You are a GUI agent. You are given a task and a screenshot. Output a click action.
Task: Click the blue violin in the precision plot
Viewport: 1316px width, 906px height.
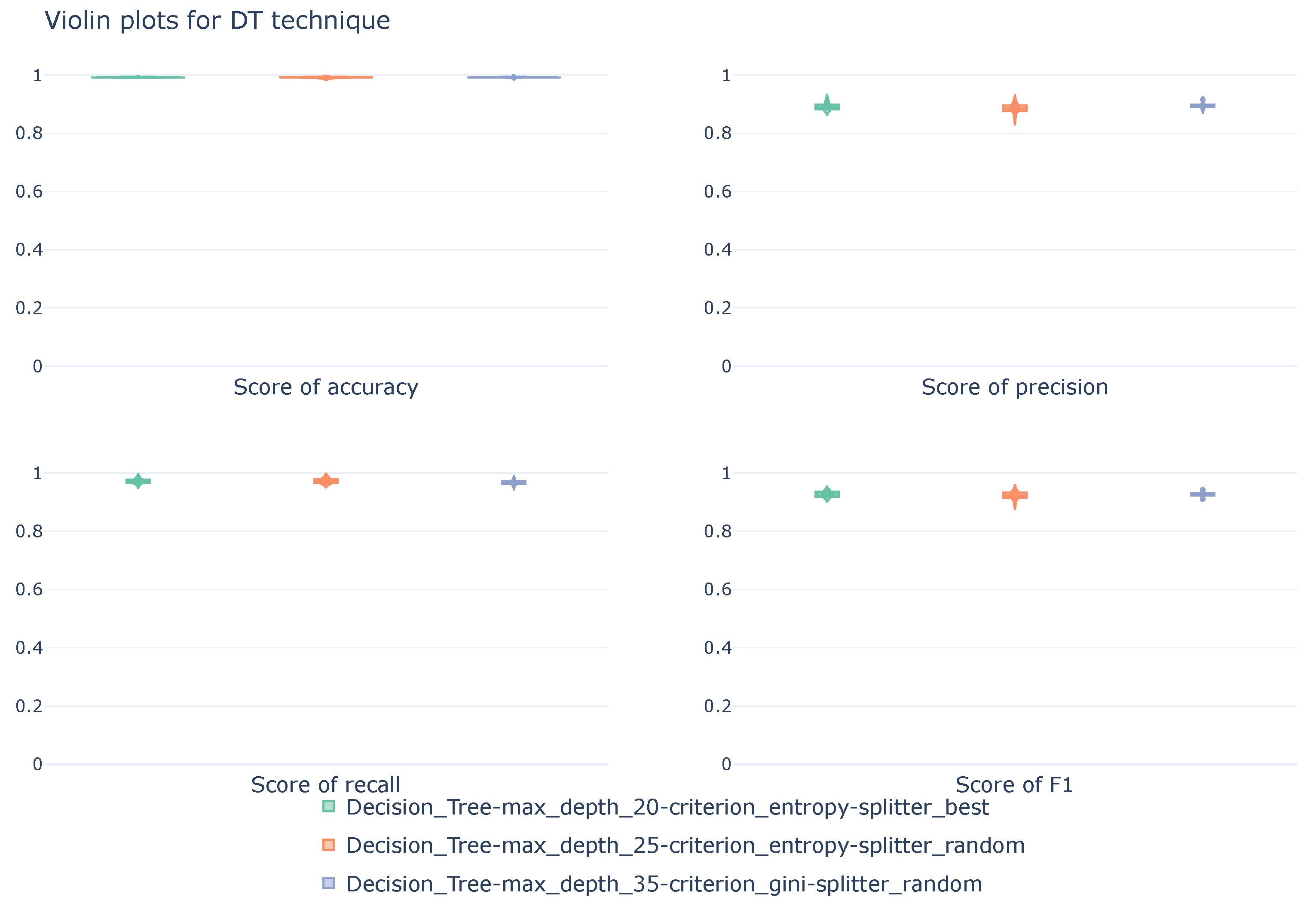[x=1203, y=106]
